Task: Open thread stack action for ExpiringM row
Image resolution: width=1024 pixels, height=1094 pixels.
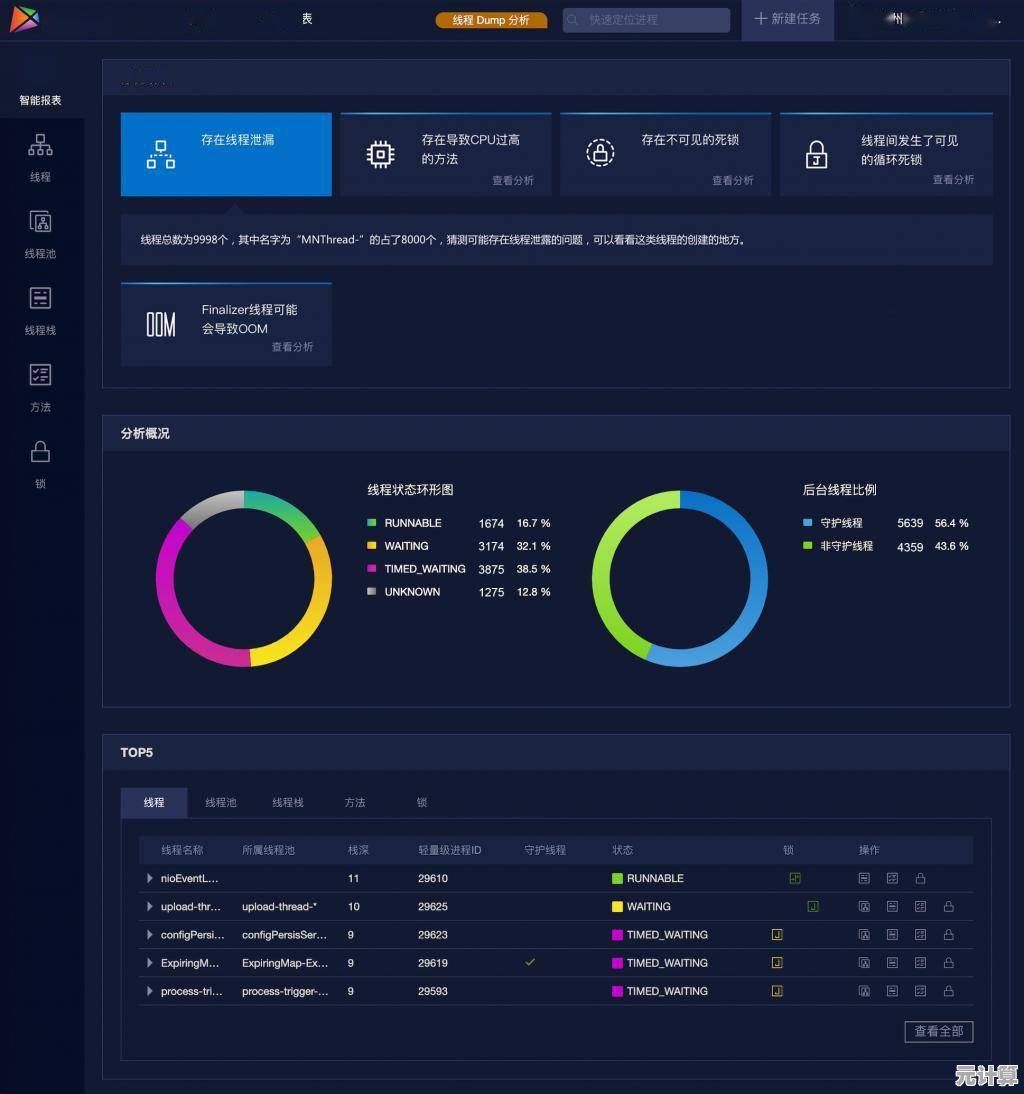Action: click(892, 963)
